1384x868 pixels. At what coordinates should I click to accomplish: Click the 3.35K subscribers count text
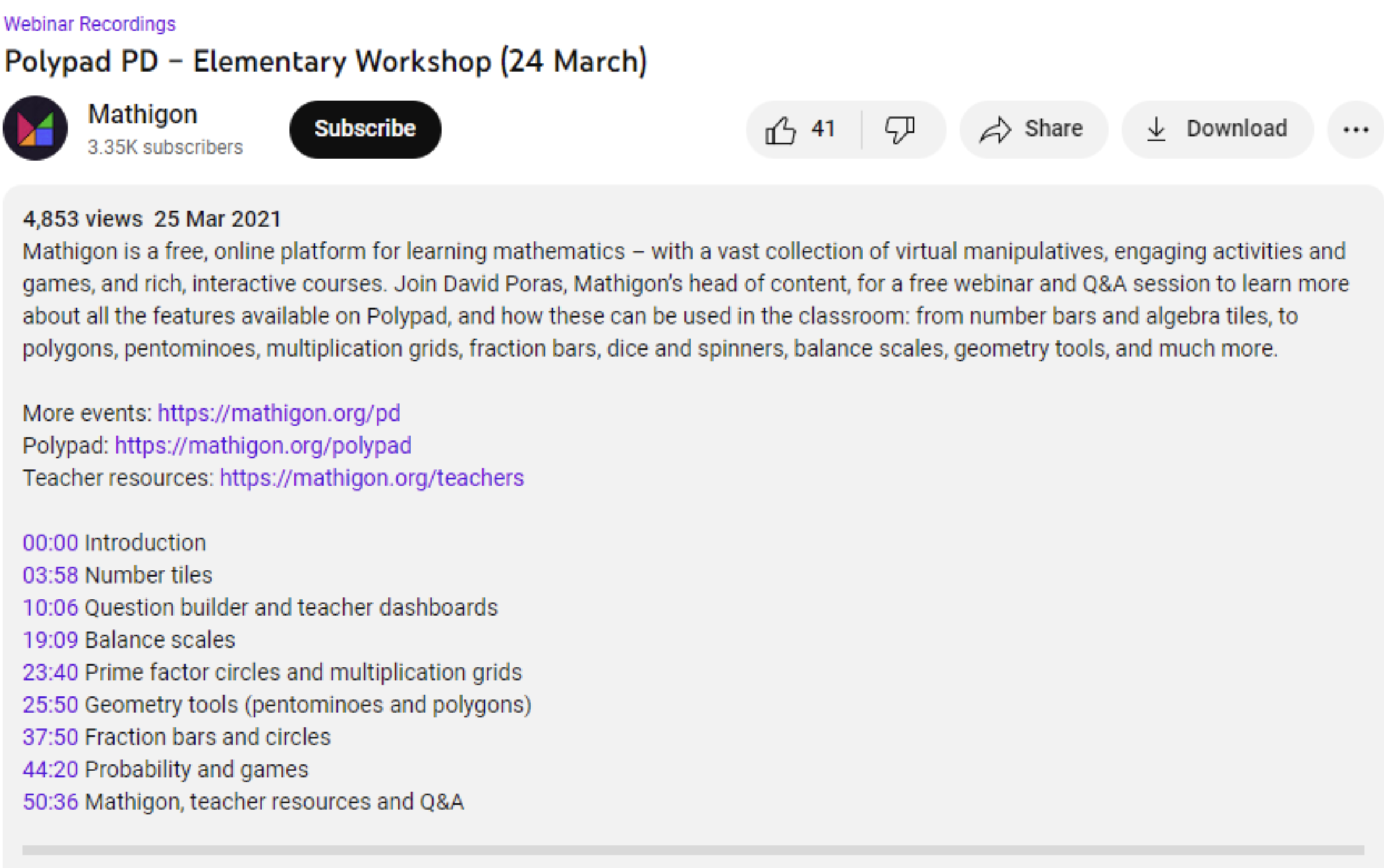[165, 147]
